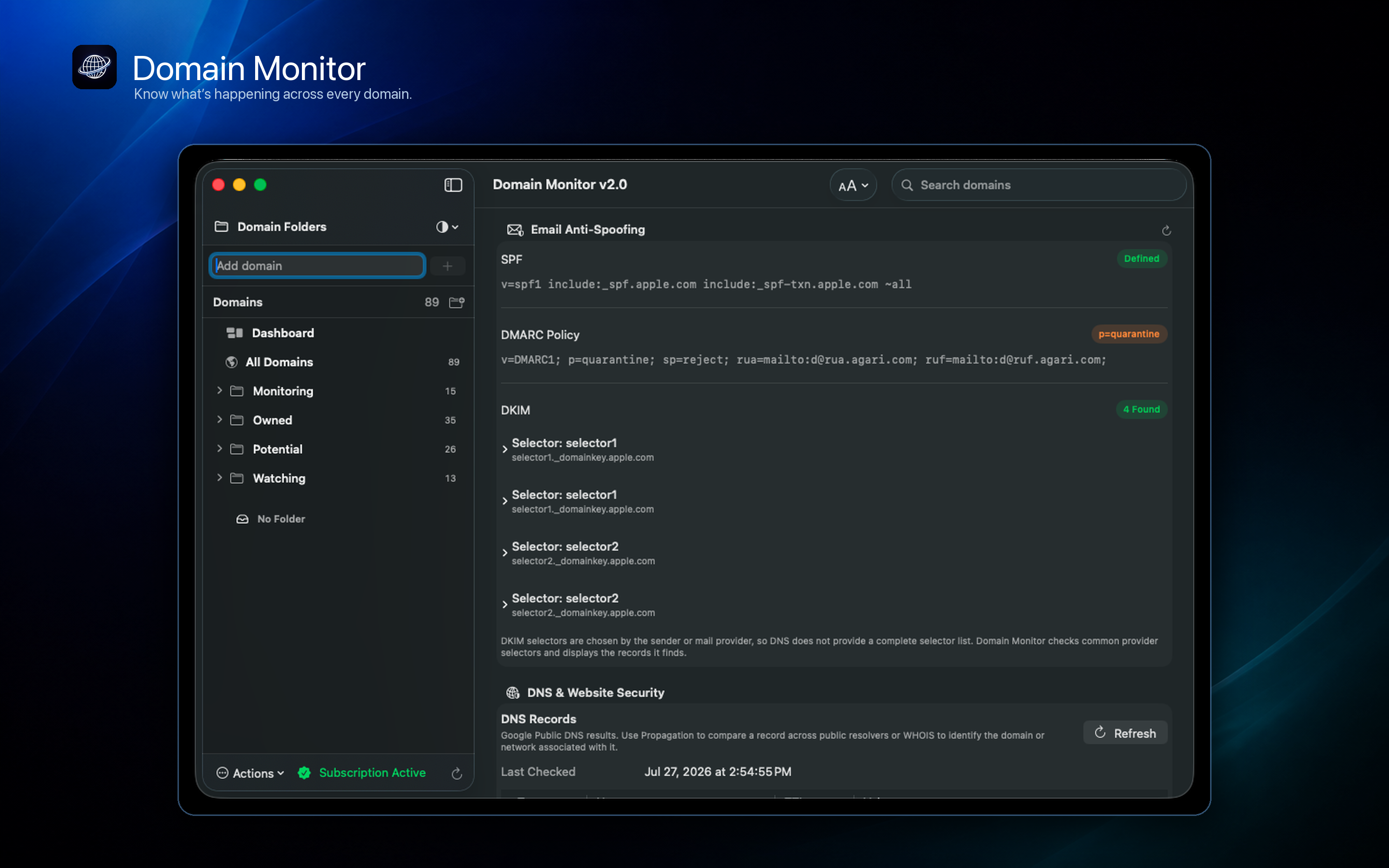1389x868 pixels.
Task: Click the Actions ellipsis circle icon
Action: [222, 773]
